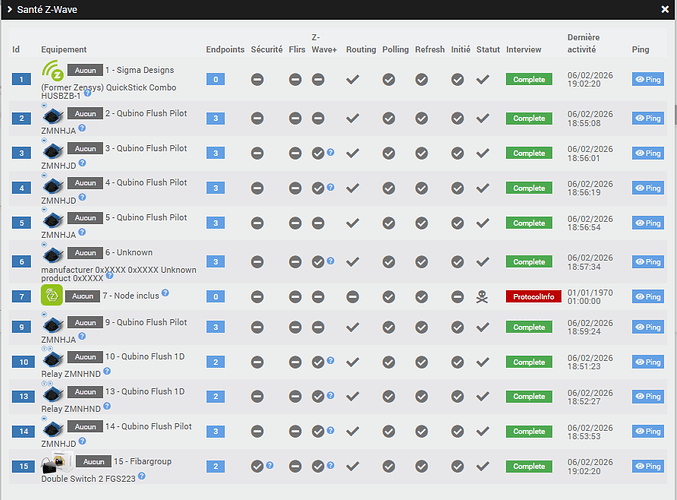Click the Routing minus icon for node 7

tap(353, 297)
